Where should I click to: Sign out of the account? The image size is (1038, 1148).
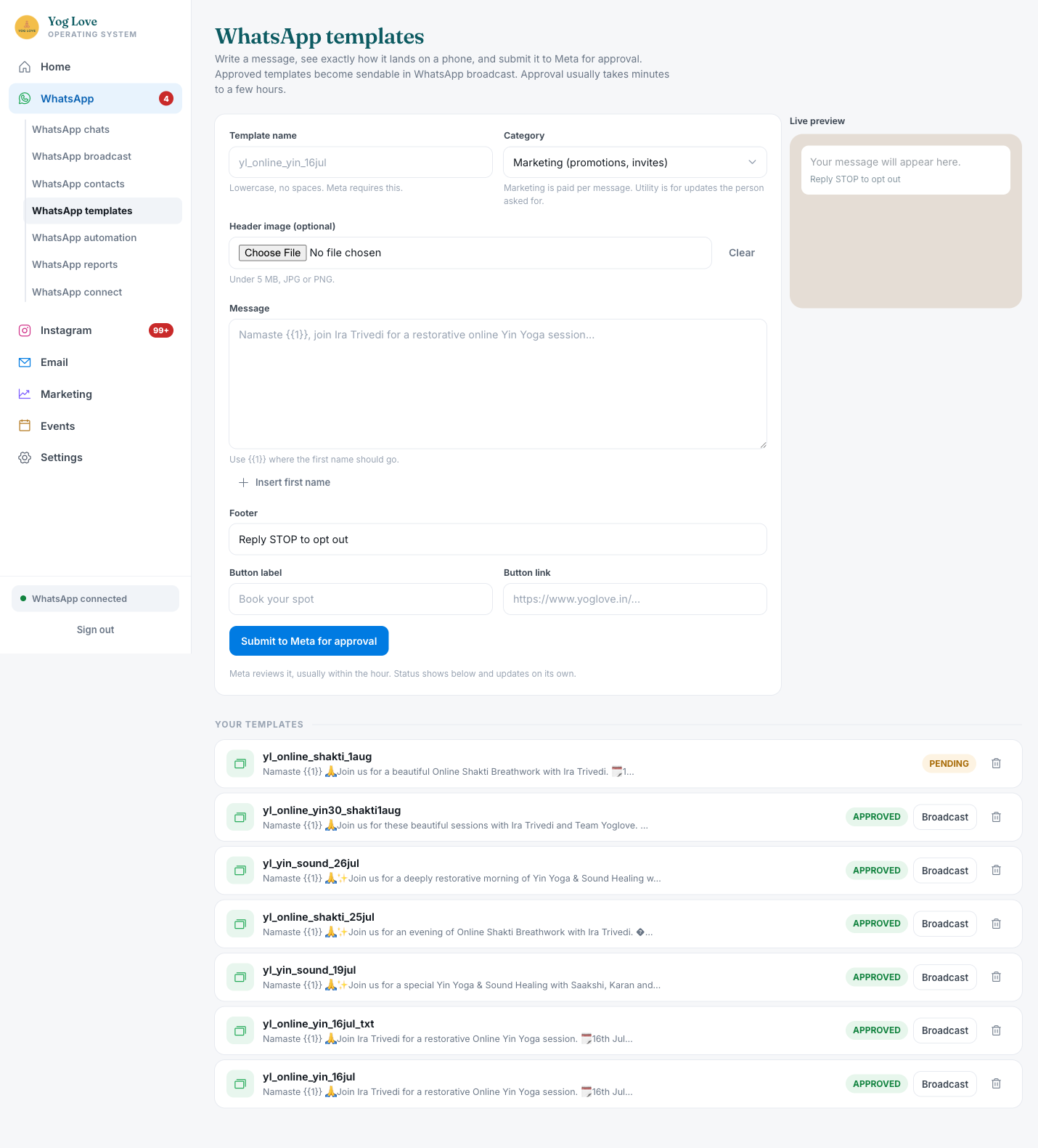95,630
